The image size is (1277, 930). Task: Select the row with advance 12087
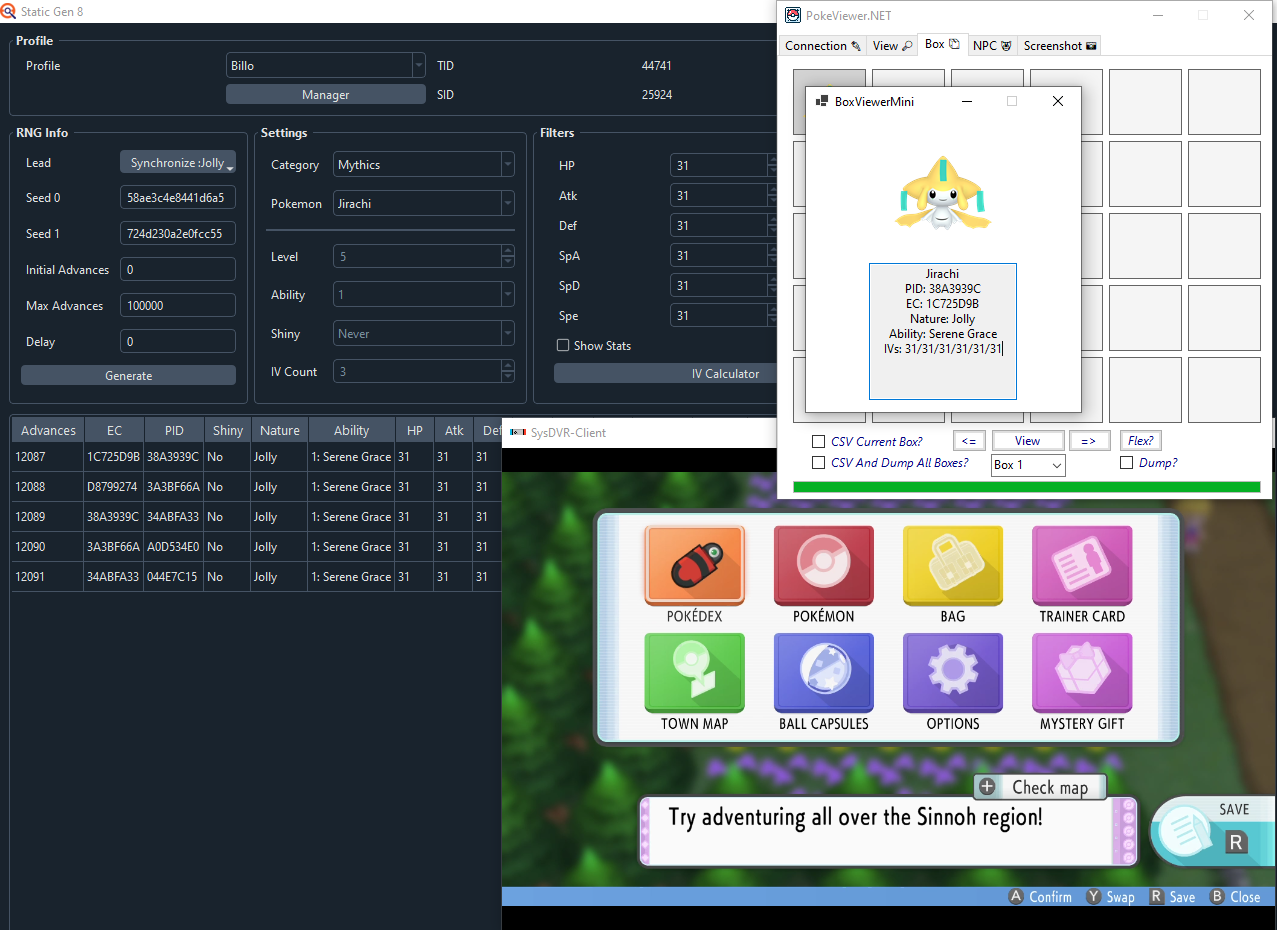pos(256,457)
